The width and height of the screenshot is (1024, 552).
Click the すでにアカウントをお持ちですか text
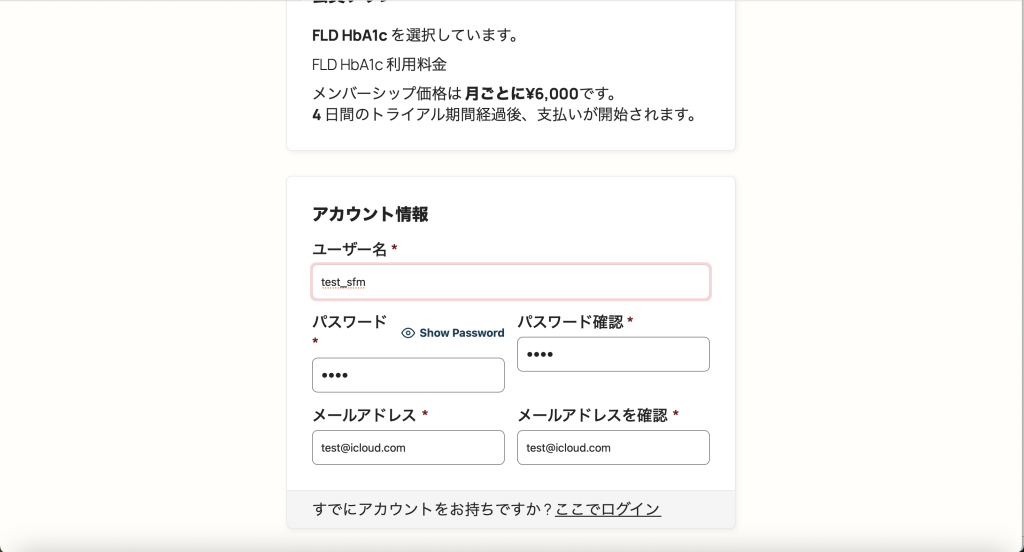(x=432, y=509)
